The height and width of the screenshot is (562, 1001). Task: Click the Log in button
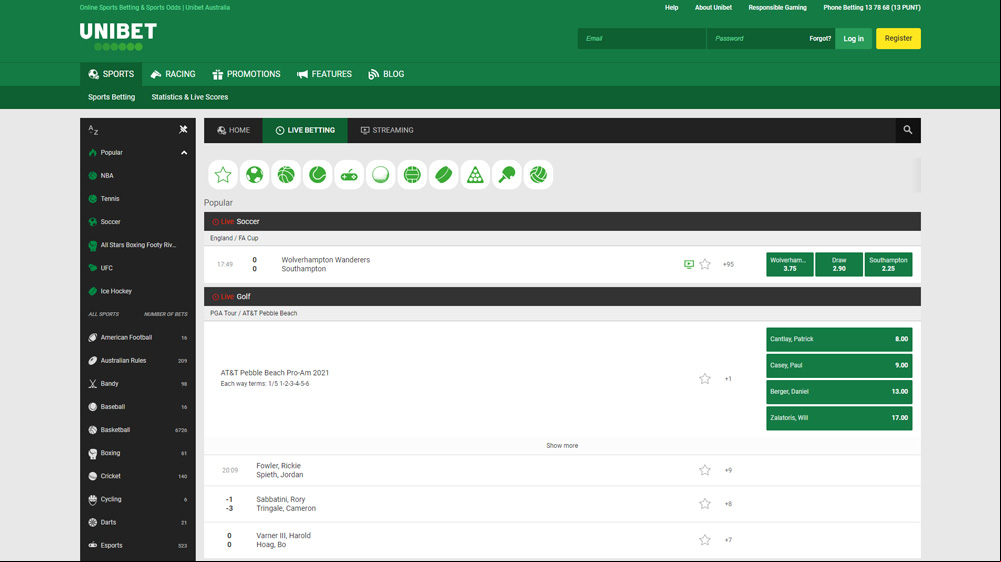click(854, 38)
